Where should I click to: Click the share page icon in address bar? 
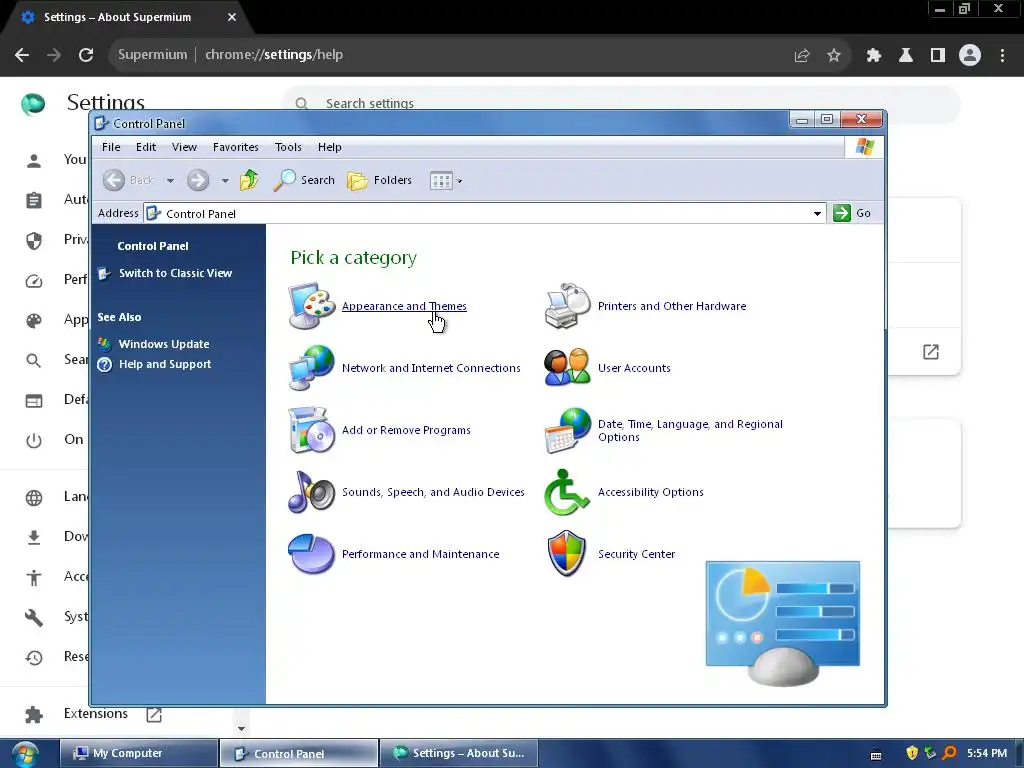coord(802,55)
